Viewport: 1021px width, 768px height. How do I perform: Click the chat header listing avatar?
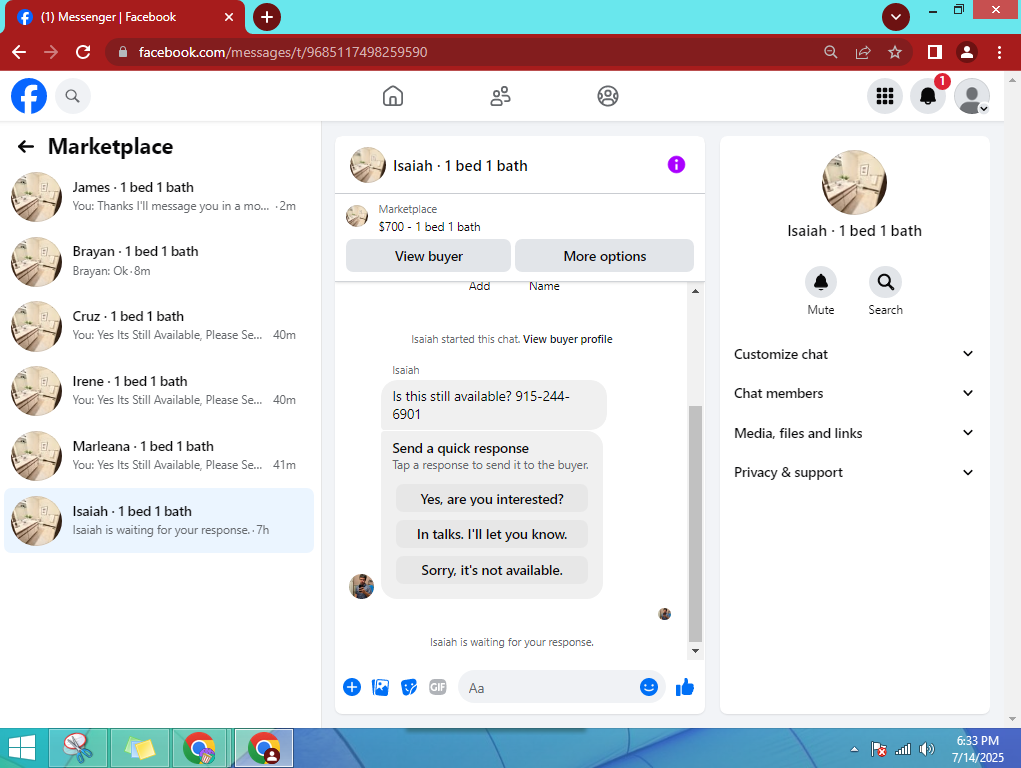(x=368, y=165)
